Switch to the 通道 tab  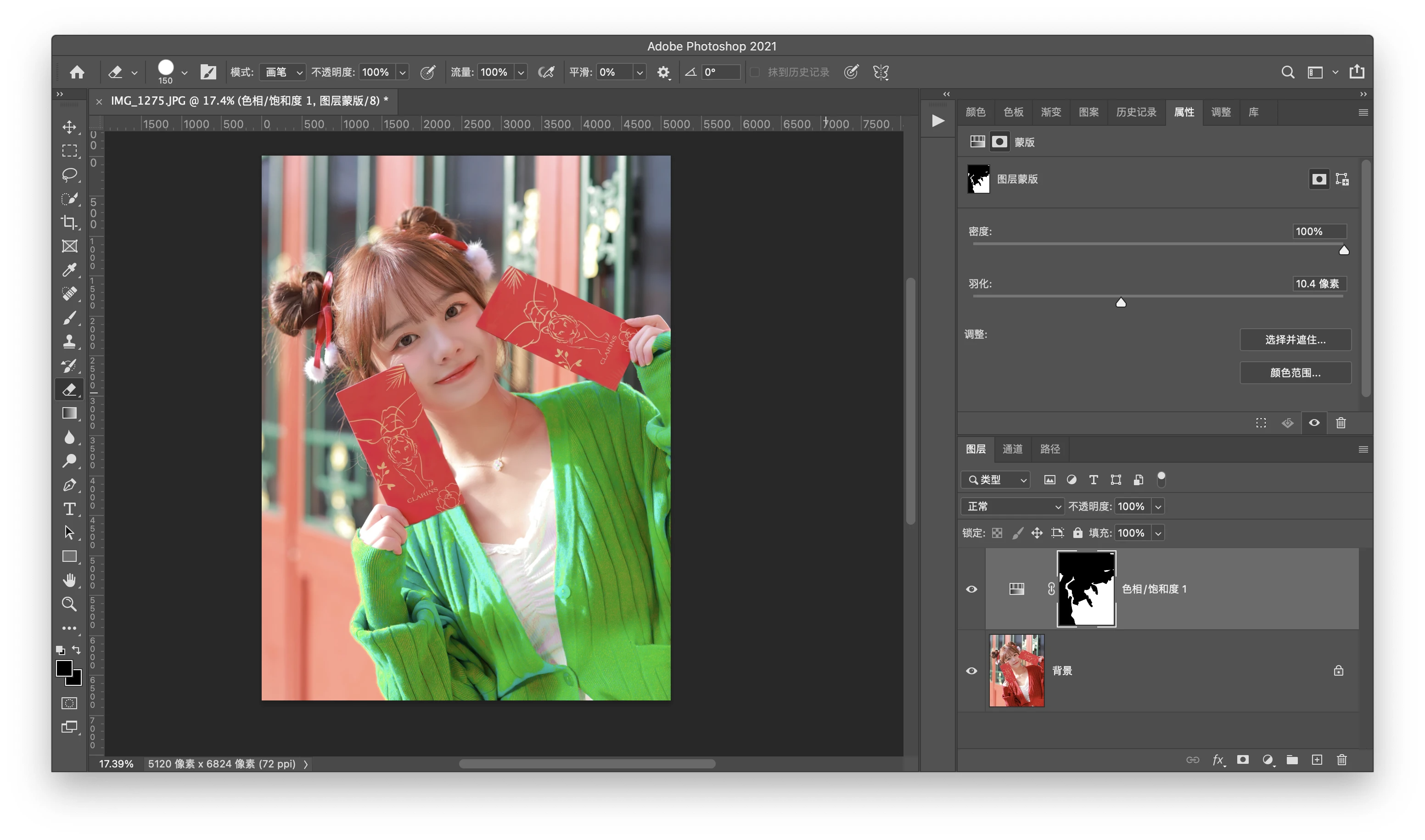pyautogui.click(x=1012, y=449)
